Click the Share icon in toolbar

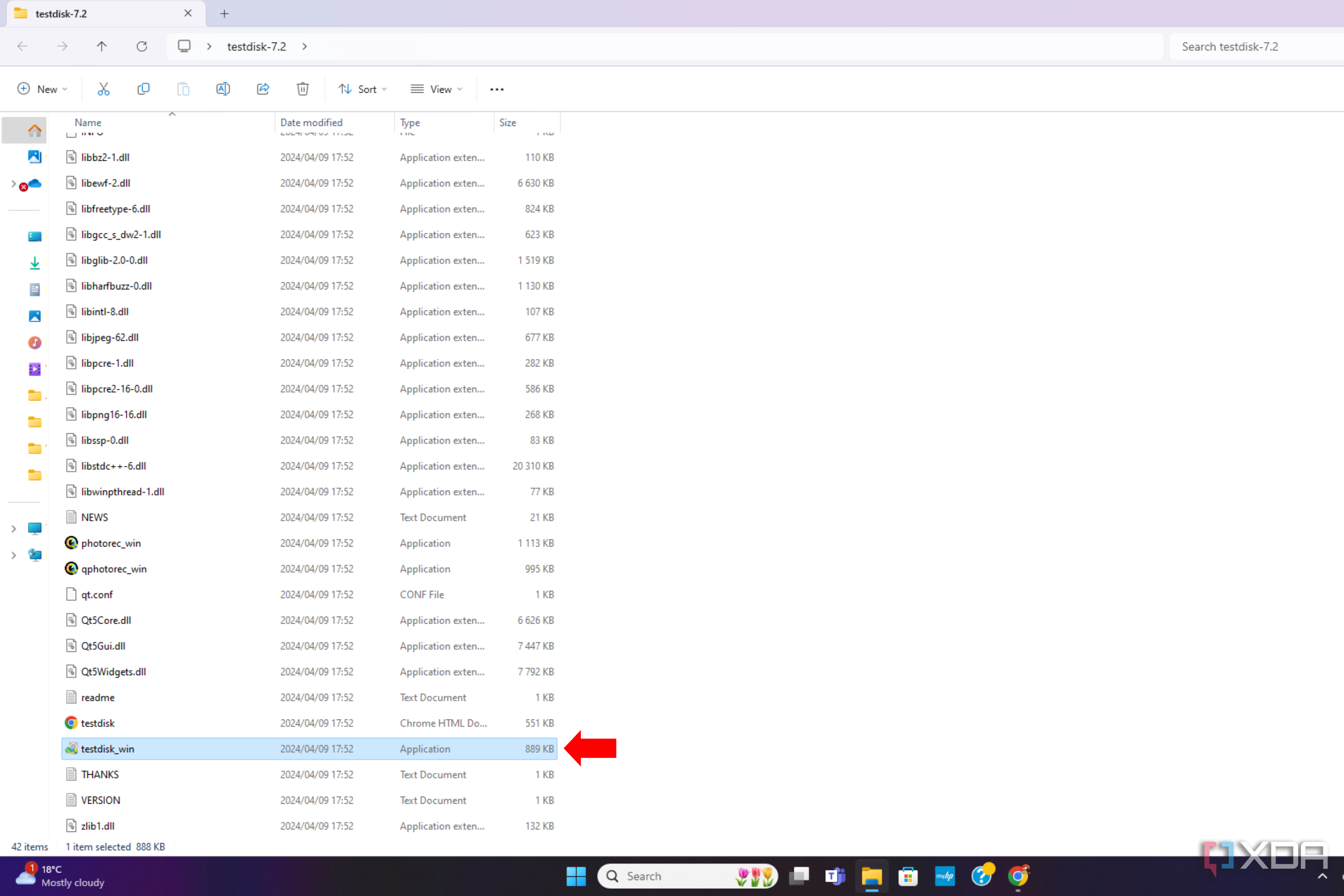[x=263, y=89]
